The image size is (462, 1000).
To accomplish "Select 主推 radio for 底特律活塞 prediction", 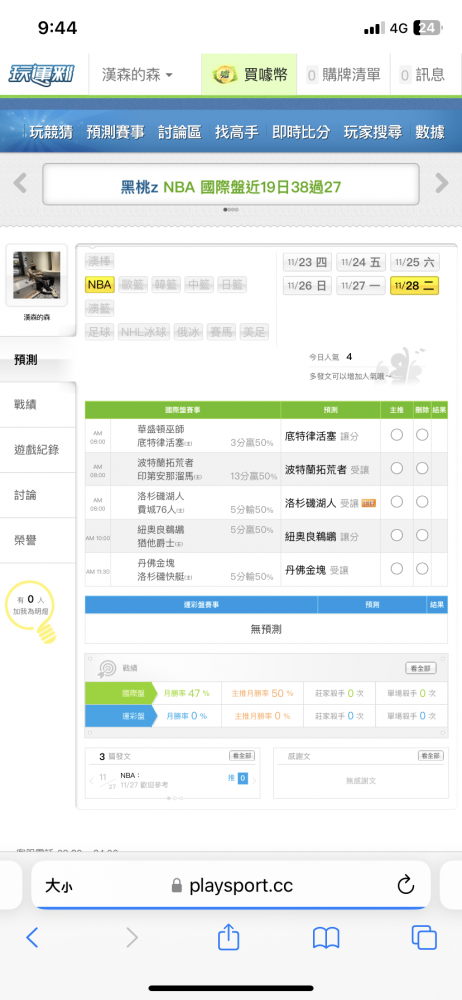I will (397, 435).
